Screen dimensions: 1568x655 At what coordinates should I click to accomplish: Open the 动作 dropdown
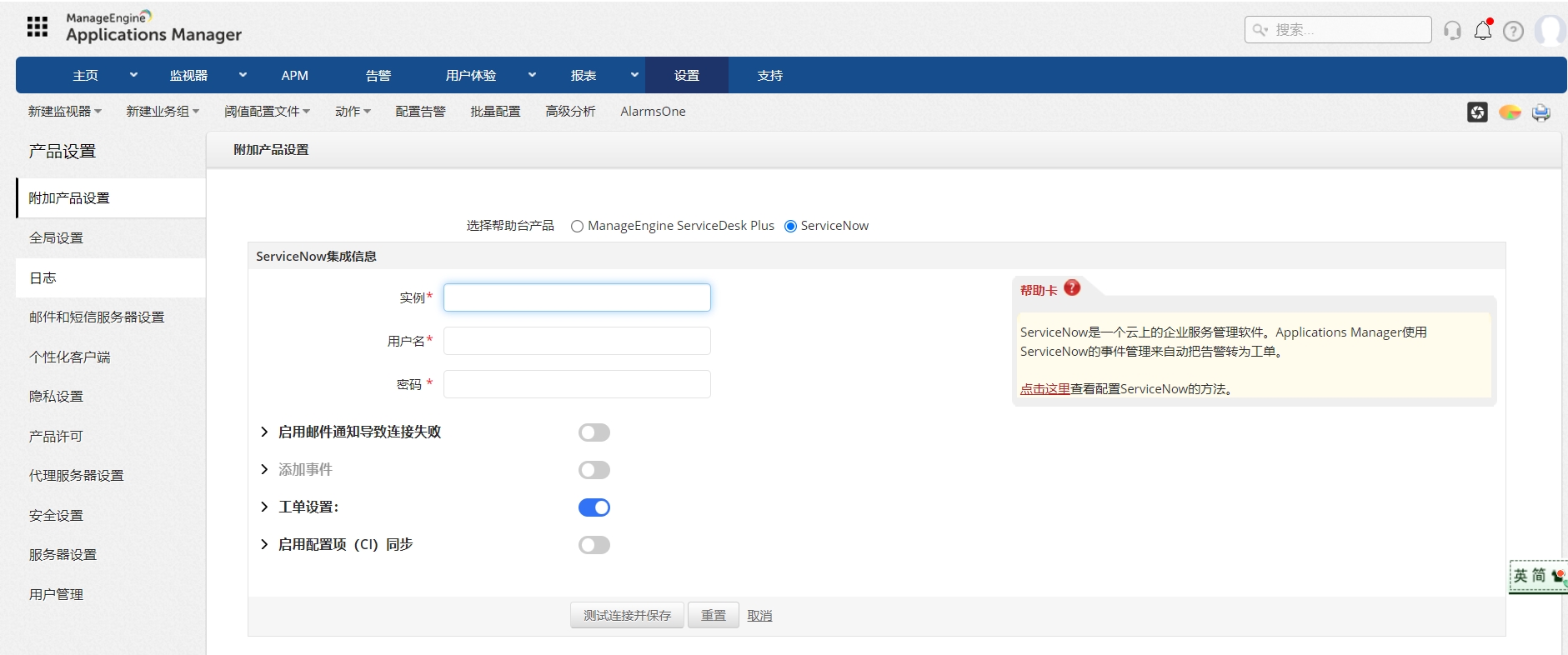pos(353,112)
